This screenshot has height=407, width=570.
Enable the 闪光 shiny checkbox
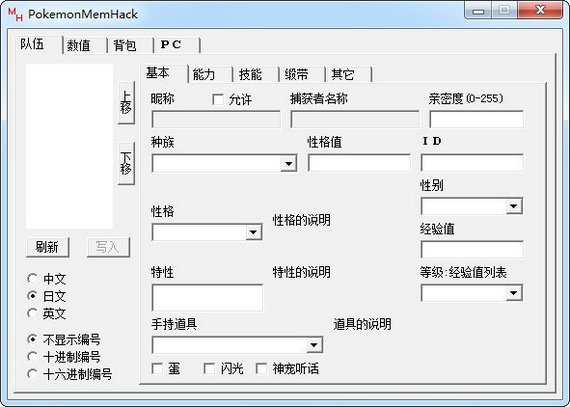tap(209, 369)
